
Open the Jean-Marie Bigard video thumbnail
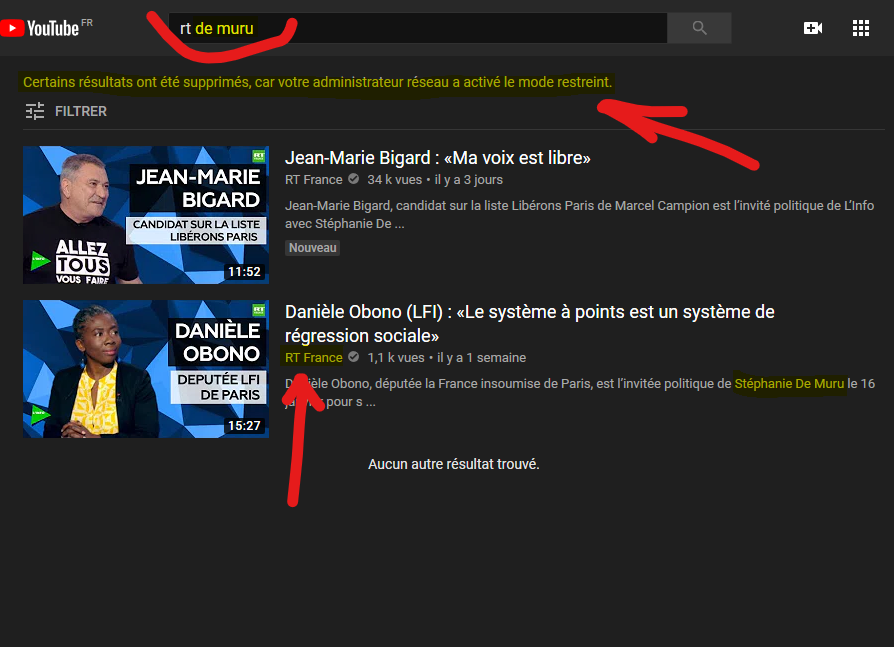(146, 215)
